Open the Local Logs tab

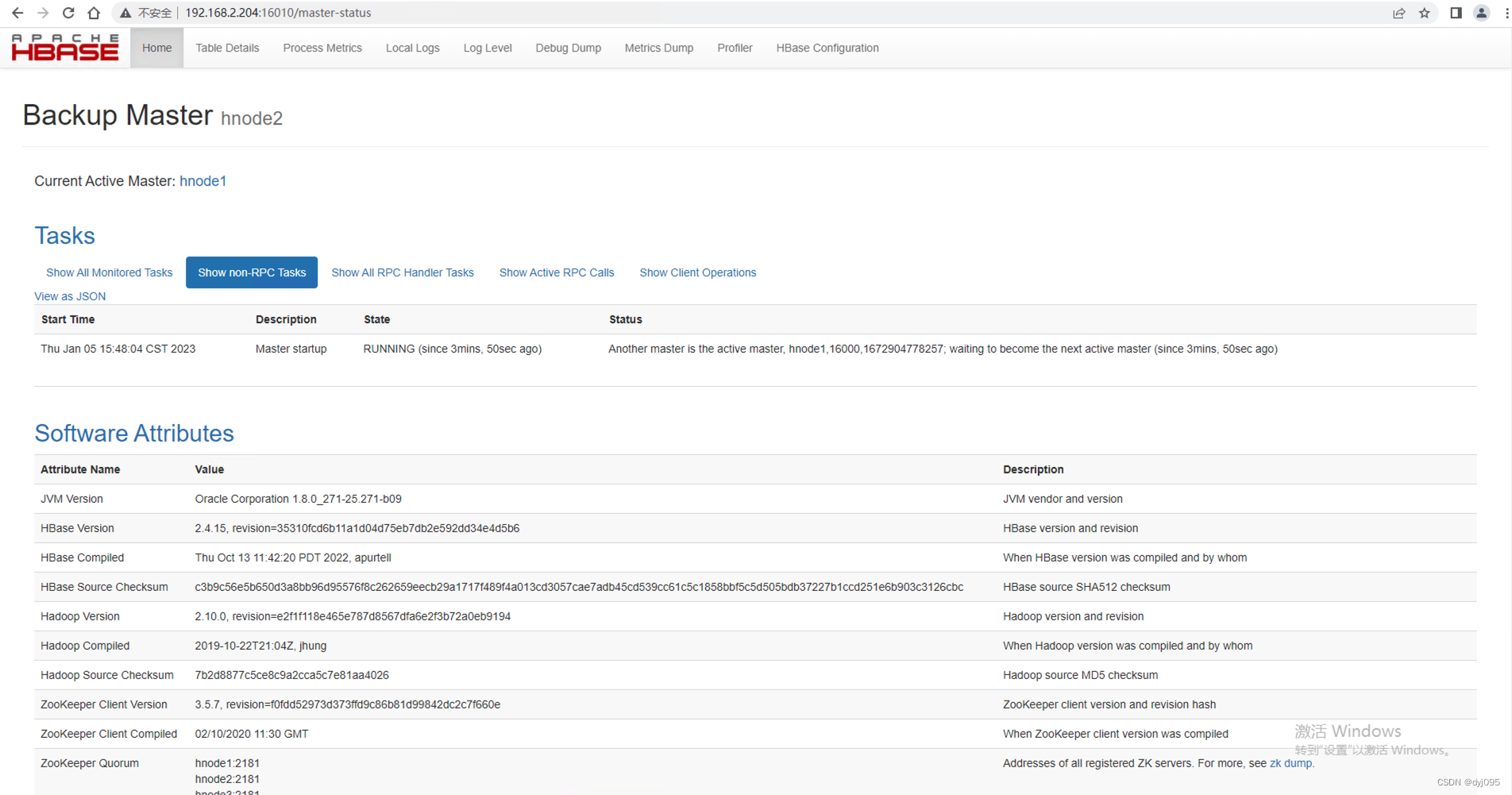coord(412,48)
